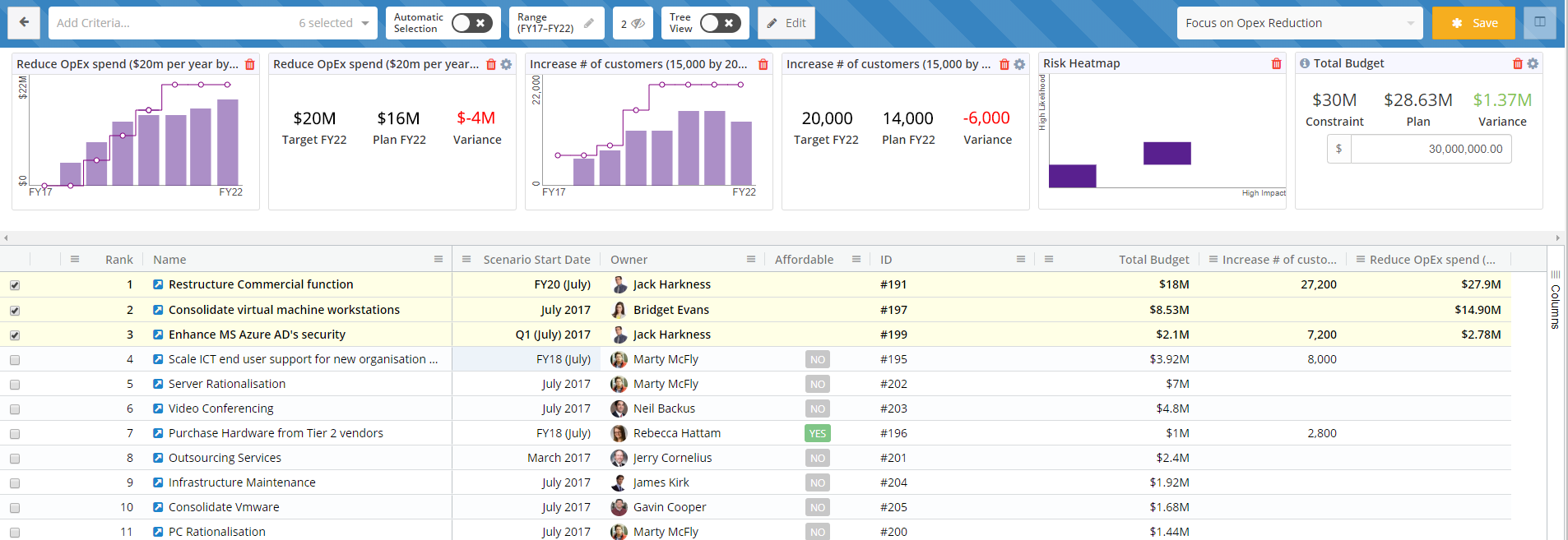
Task: Open the Focus on Opex Reduction dropdown
Action: tap(1410, 23)
